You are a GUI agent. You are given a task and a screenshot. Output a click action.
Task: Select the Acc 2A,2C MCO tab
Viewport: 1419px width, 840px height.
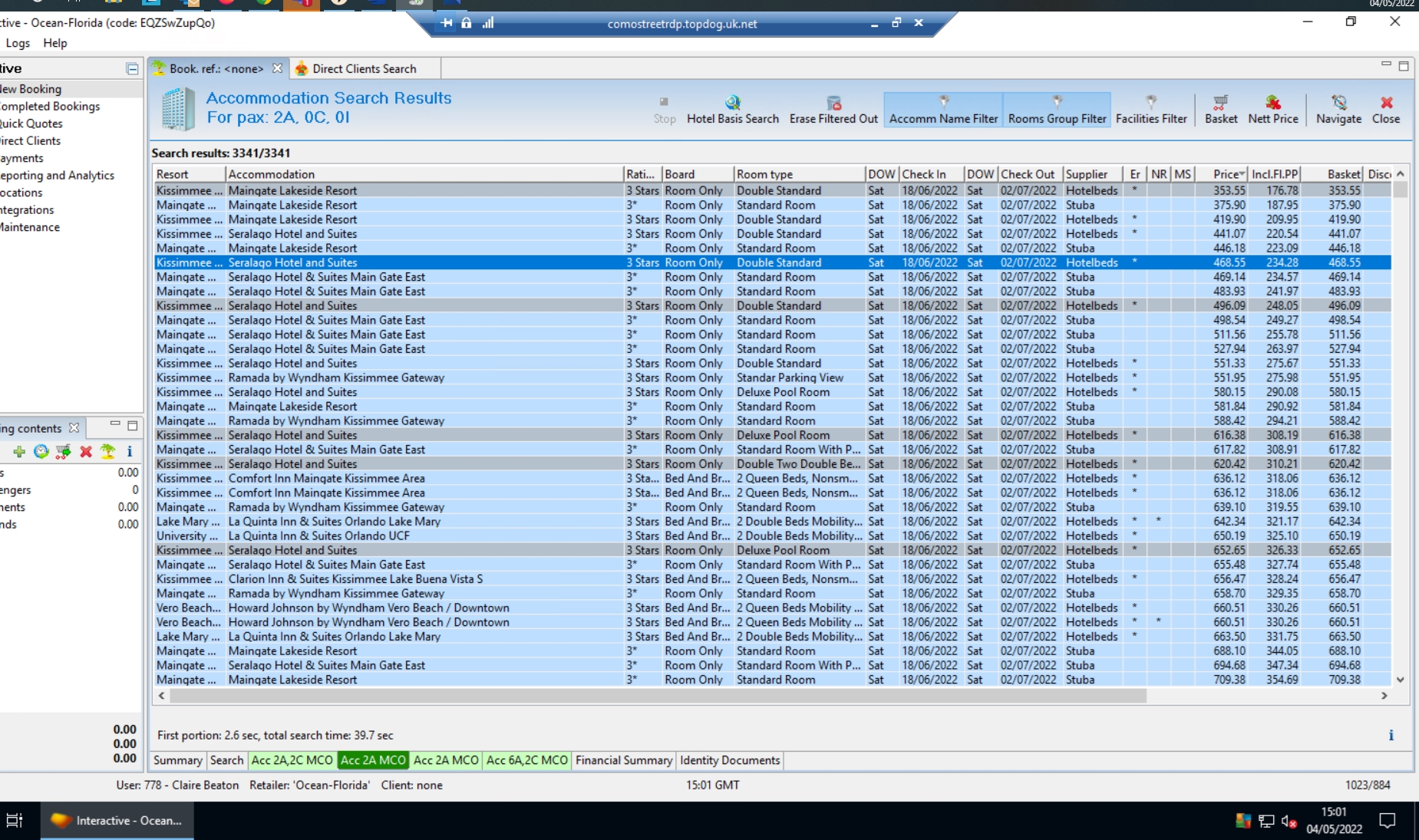coord(292,760)
